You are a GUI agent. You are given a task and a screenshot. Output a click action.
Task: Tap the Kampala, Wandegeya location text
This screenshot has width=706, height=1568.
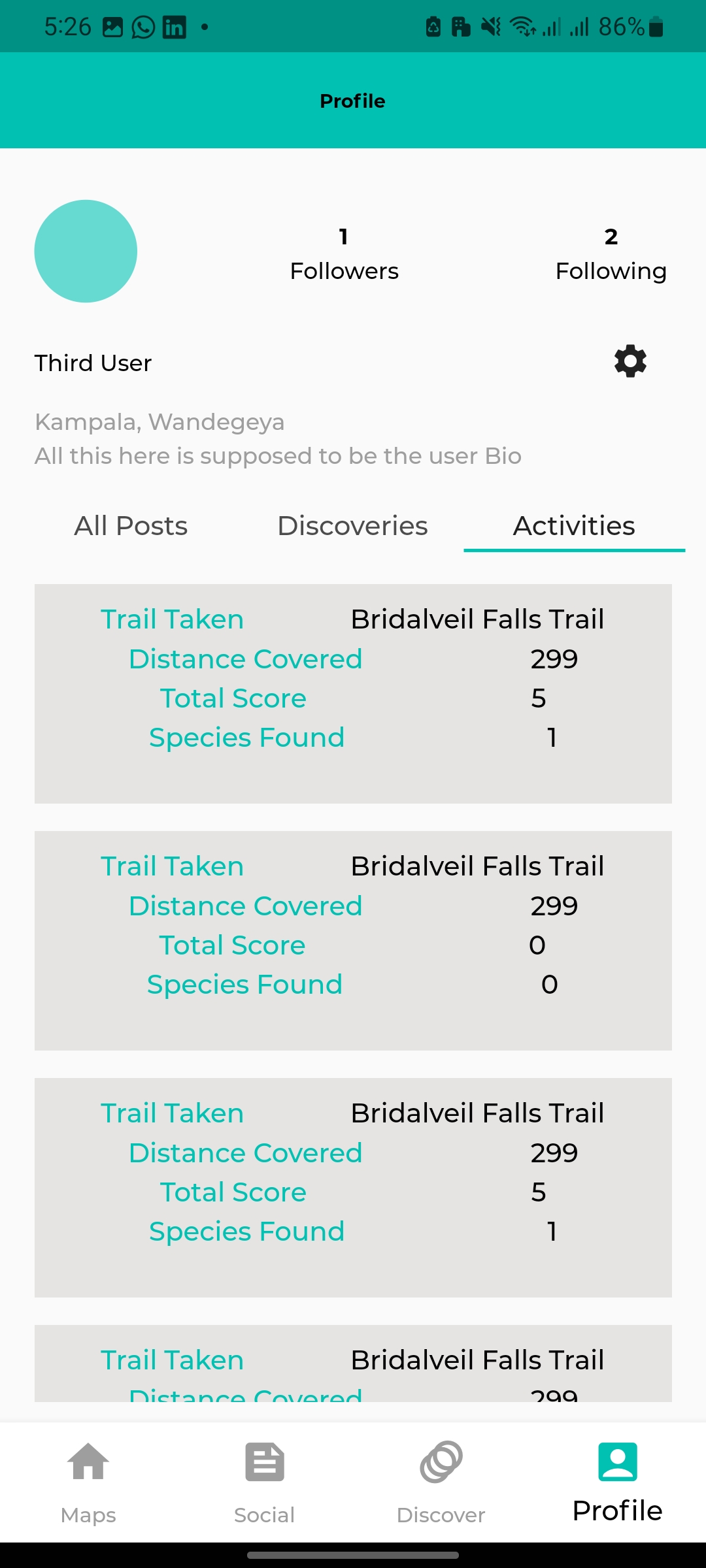pyautogui.click(x=160, y=422)
